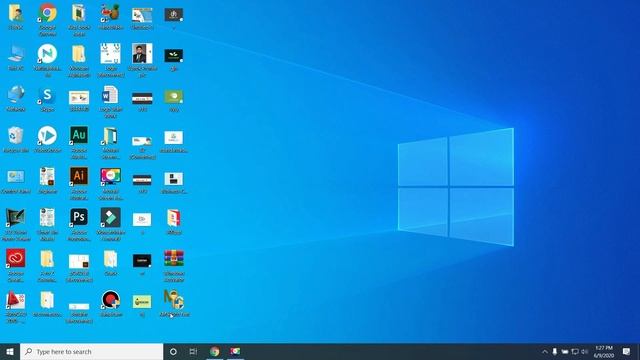Image resolution: width=640 pixels, height=360 pixels.
Task: Expand hidden system tray icons chevron
Action: [x=544, y=352]
